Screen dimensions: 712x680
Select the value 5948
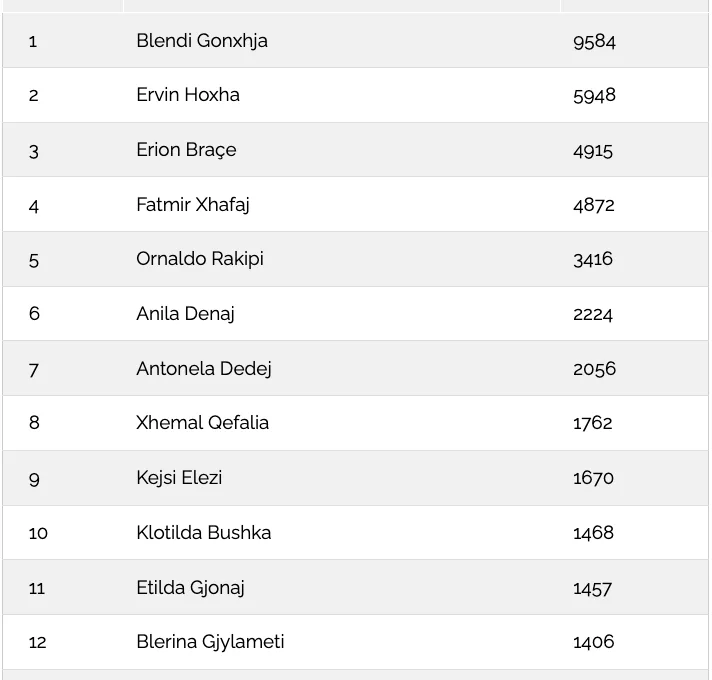pyautogui.click(x=594, y=96)
